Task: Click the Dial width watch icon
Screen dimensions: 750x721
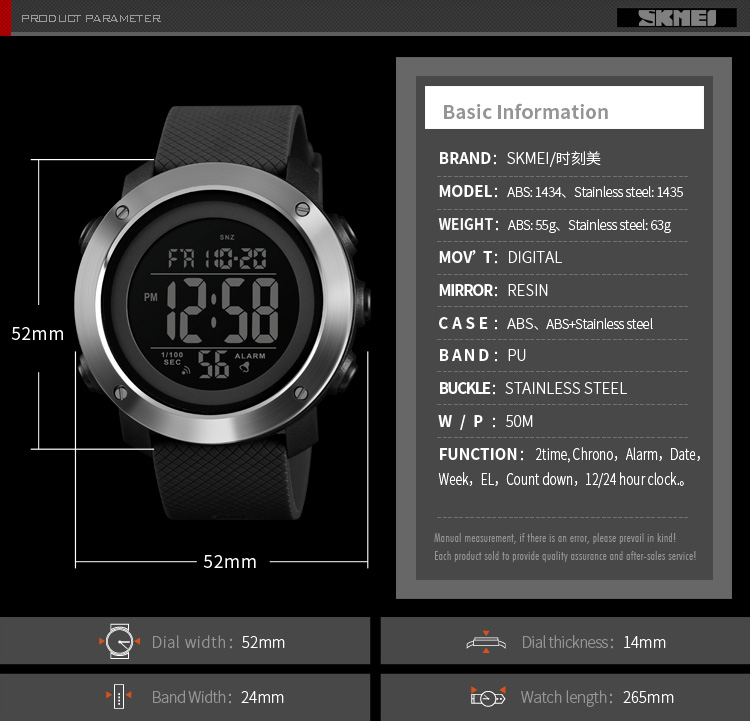Action: pos(120,641)
